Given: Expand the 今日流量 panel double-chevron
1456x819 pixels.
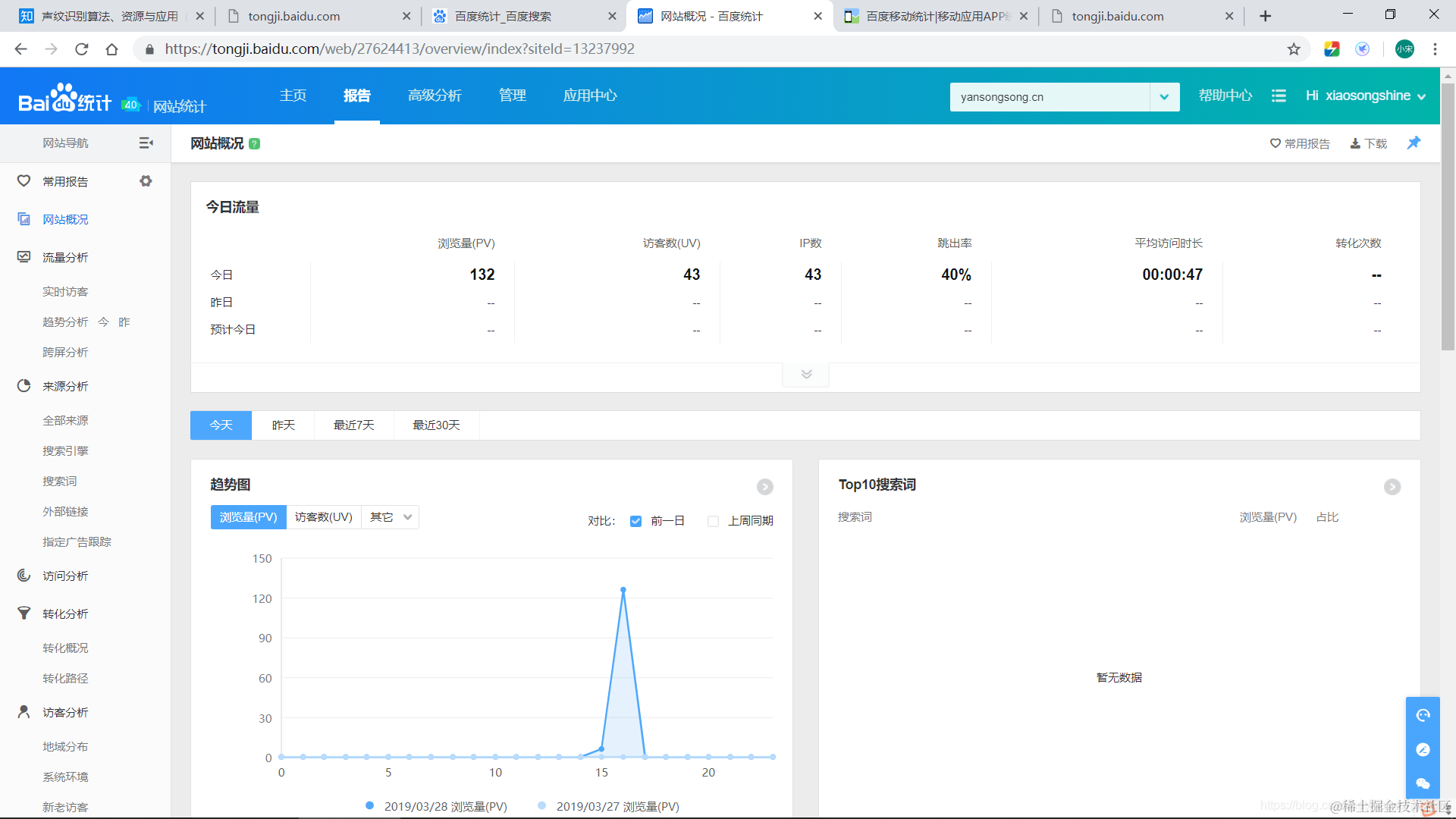Looking at the screenshot, I should point(805,375).
